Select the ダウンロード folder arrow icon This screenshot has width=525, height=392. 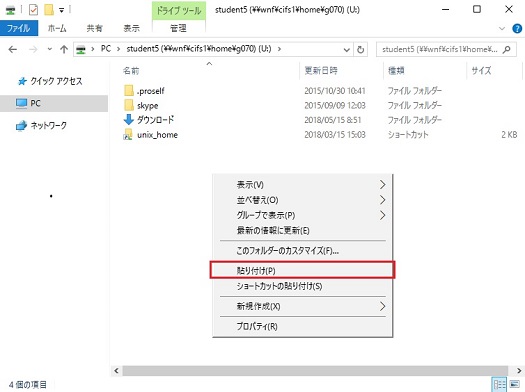[129, 120]
